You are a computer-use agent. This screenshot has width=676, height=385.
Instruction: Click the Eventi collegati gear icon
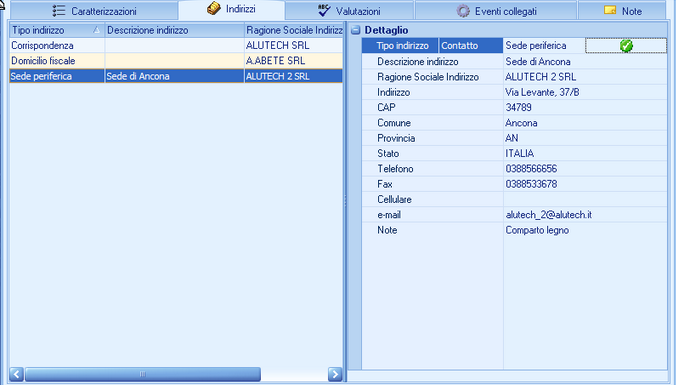point(463,11)
